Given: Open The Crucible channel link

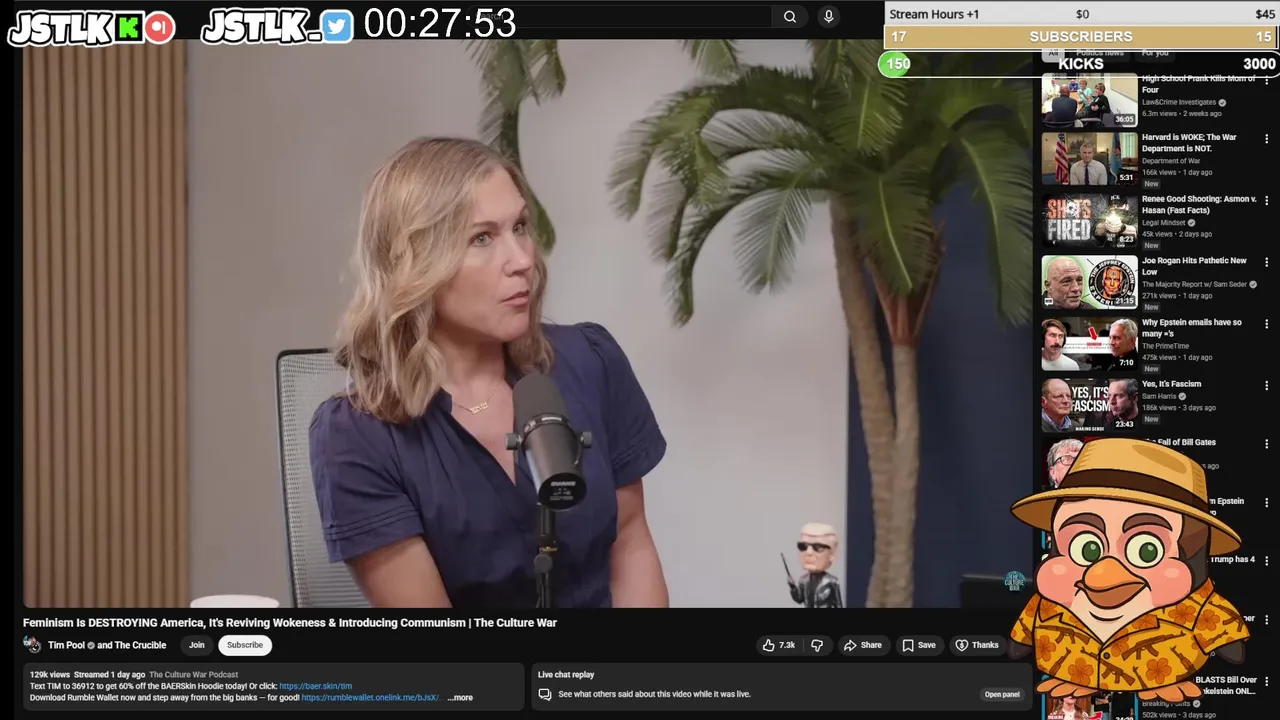Looking at the screenshot, I should 140,645.
